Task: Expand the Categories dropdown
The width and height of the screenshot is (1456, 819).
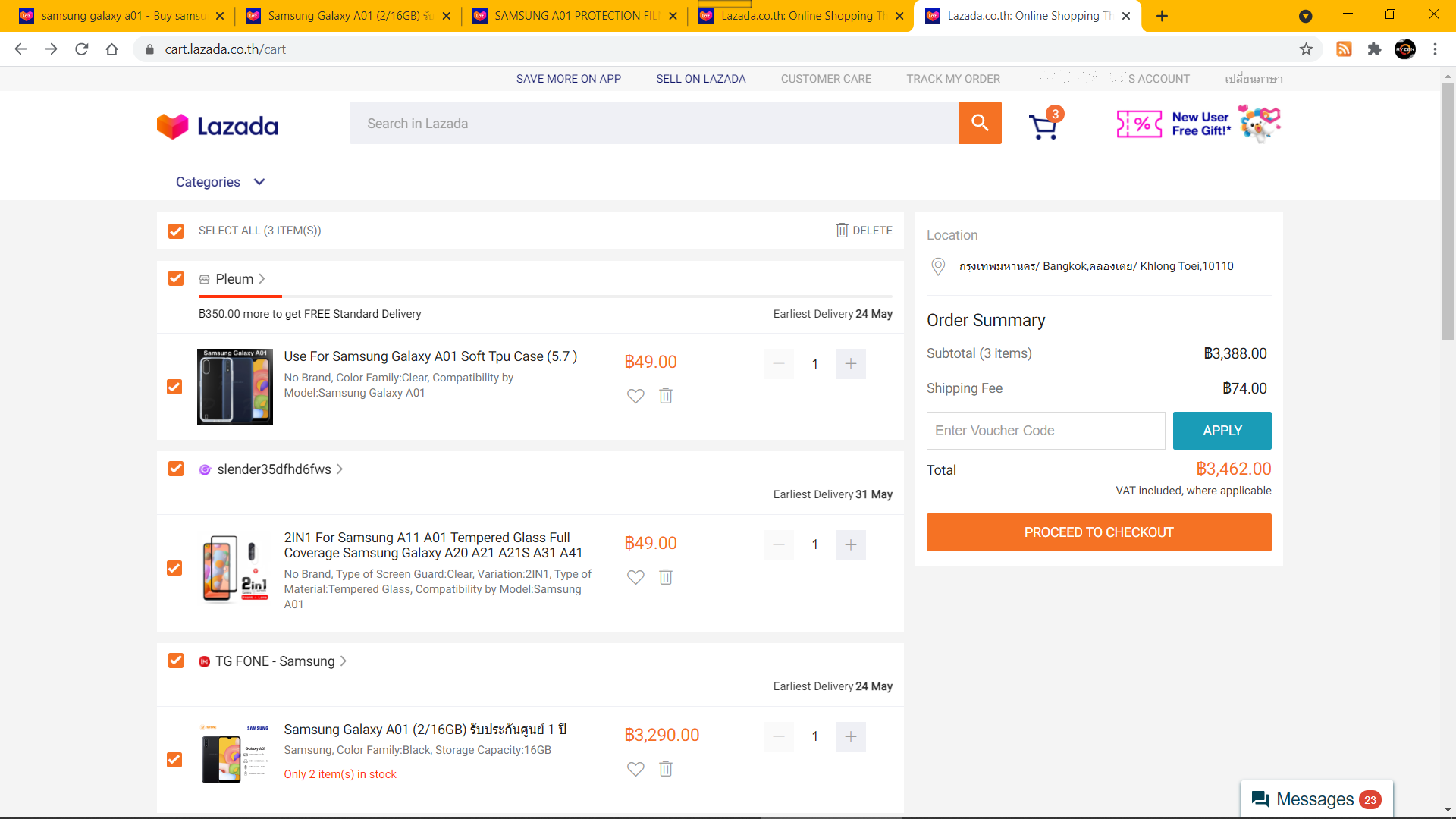Action: [x=221, y=182]
